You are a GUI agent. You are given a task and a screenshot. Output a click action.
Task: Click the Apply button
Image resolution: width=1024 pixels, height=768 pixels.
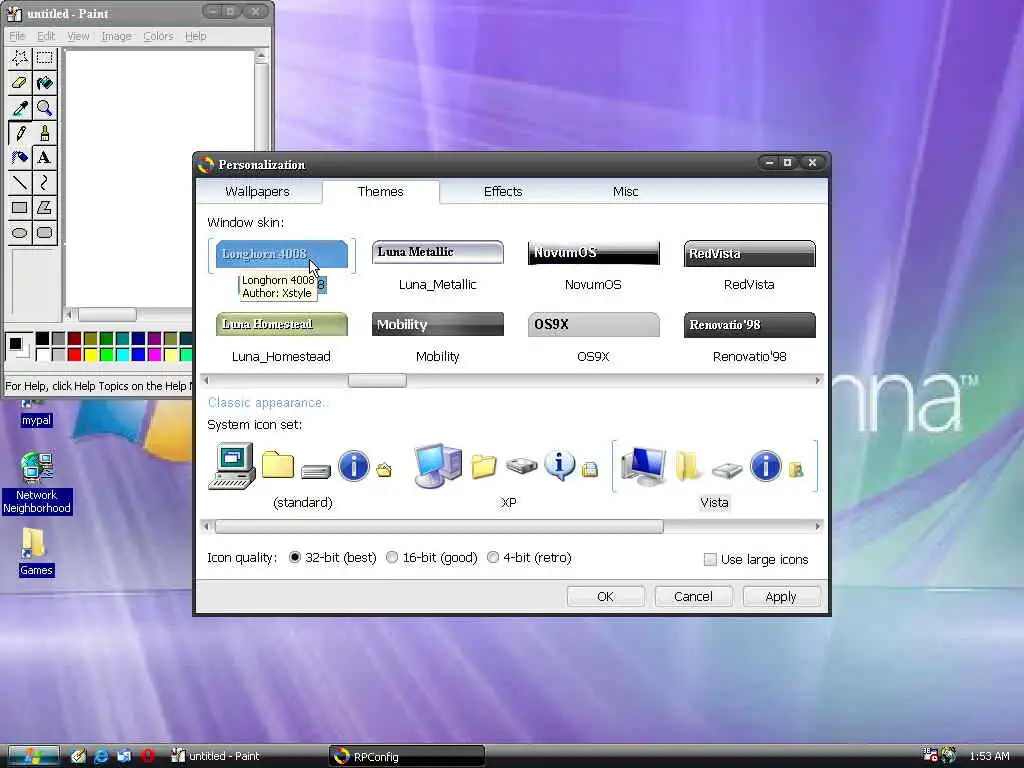[781, 596]
